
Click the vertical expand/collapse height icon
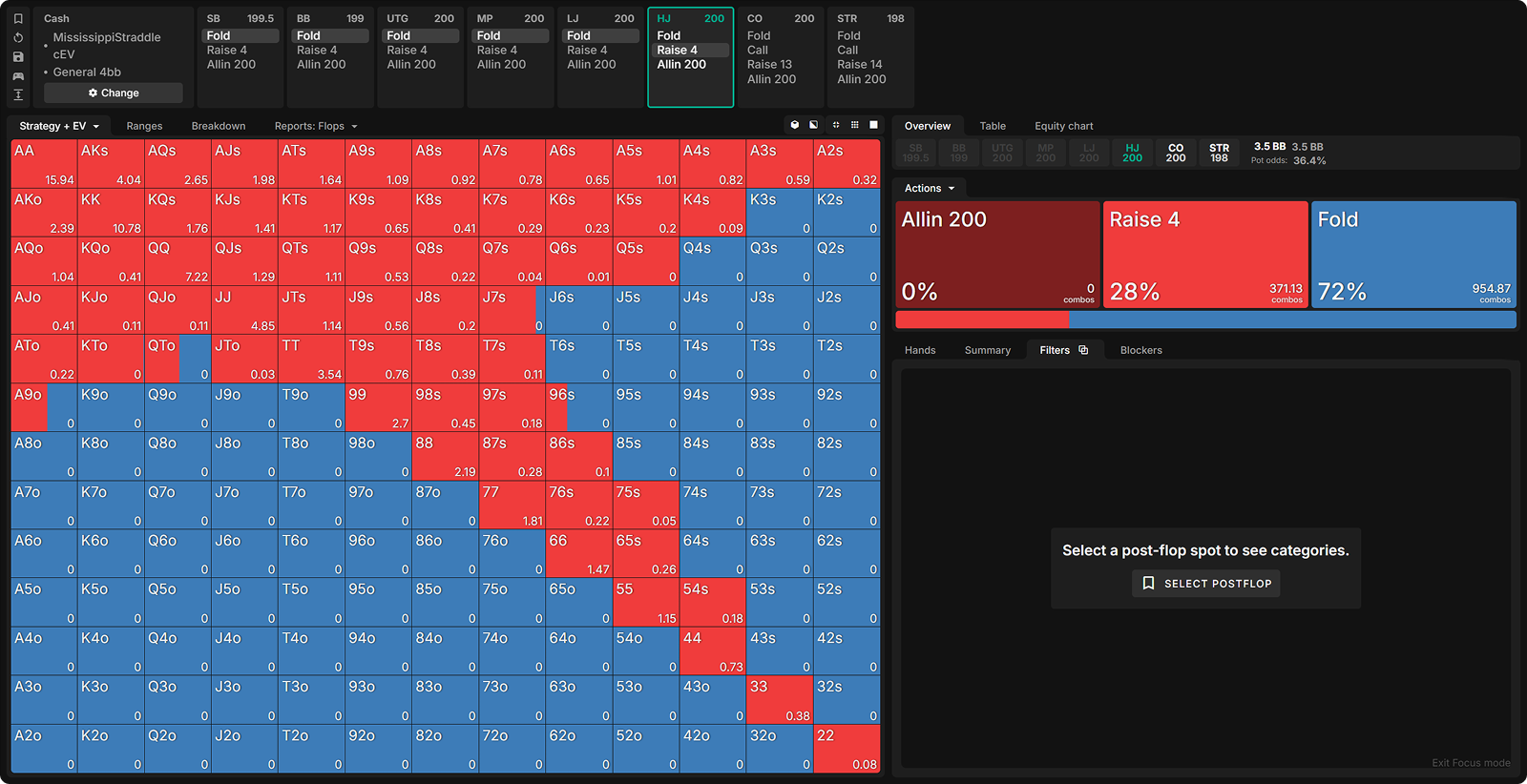tap(18, 94)
